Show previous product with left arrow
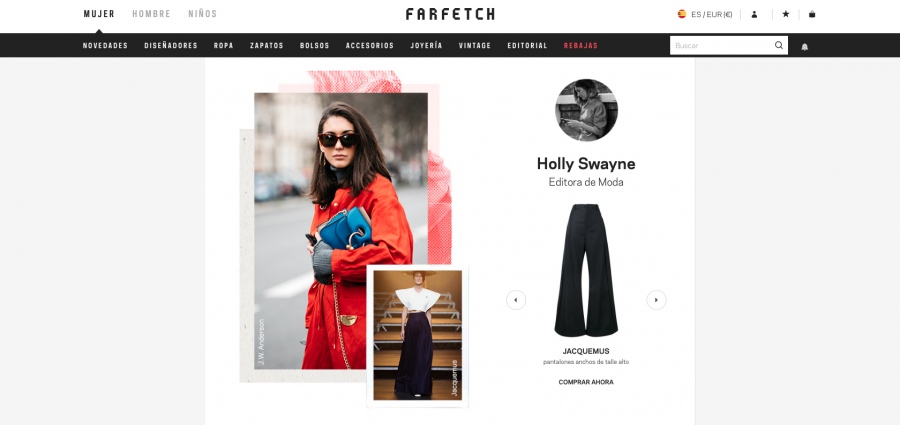 515,300
